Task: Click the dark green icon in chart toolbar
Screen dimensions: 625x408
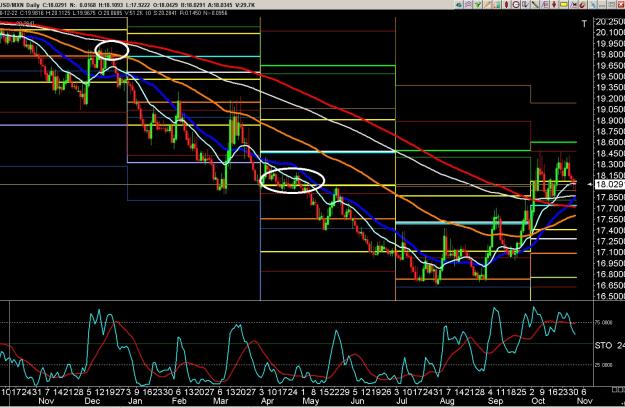Action: tap(459, 5)
